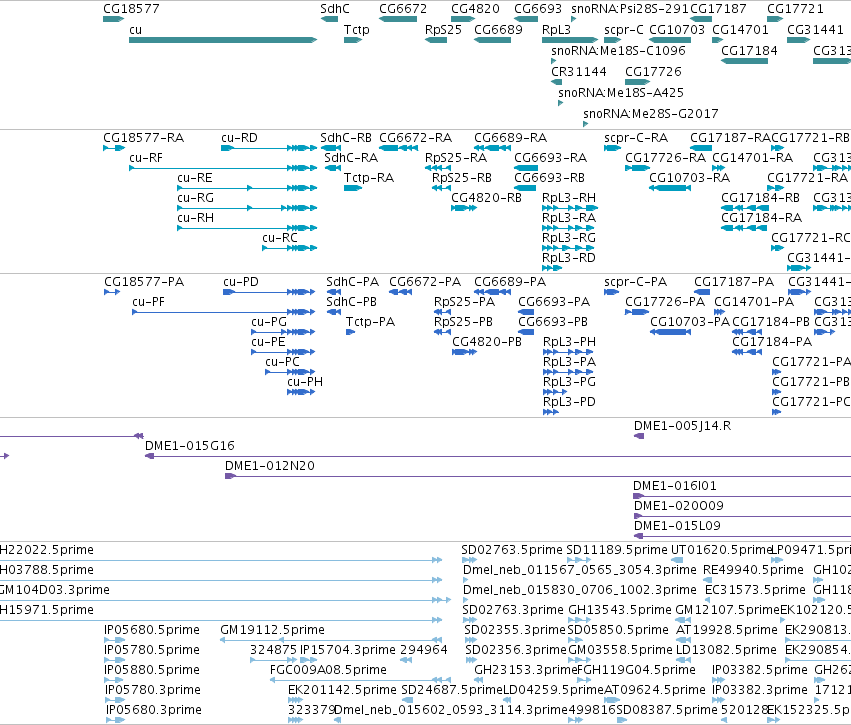The width and height of the screenshot is (851, 725).
Task: Click the RE49940.5prime EST
Action: (x=707, y=580)
